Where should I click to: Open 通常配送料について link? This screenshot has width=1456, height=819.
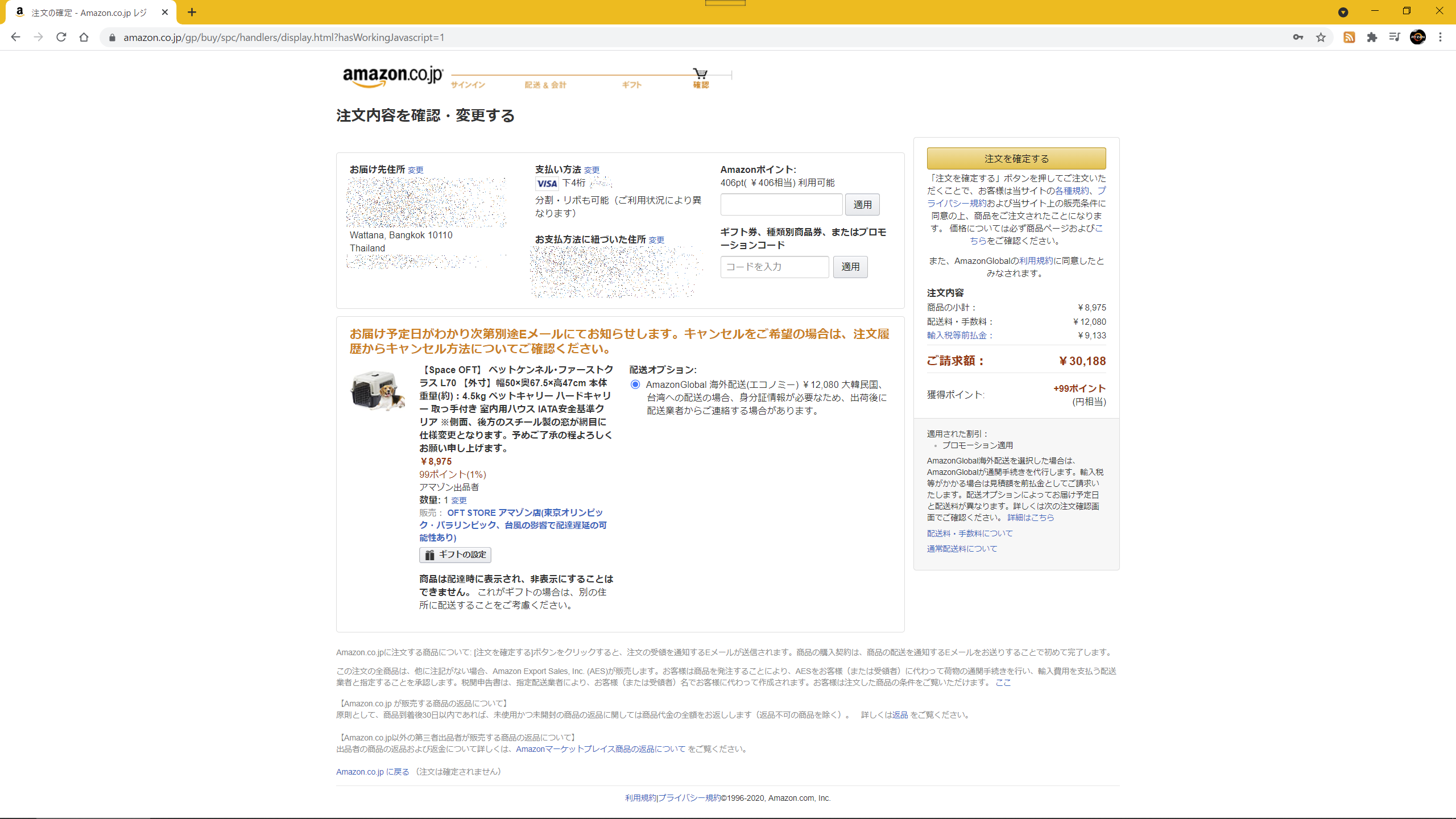pos(962,549)
